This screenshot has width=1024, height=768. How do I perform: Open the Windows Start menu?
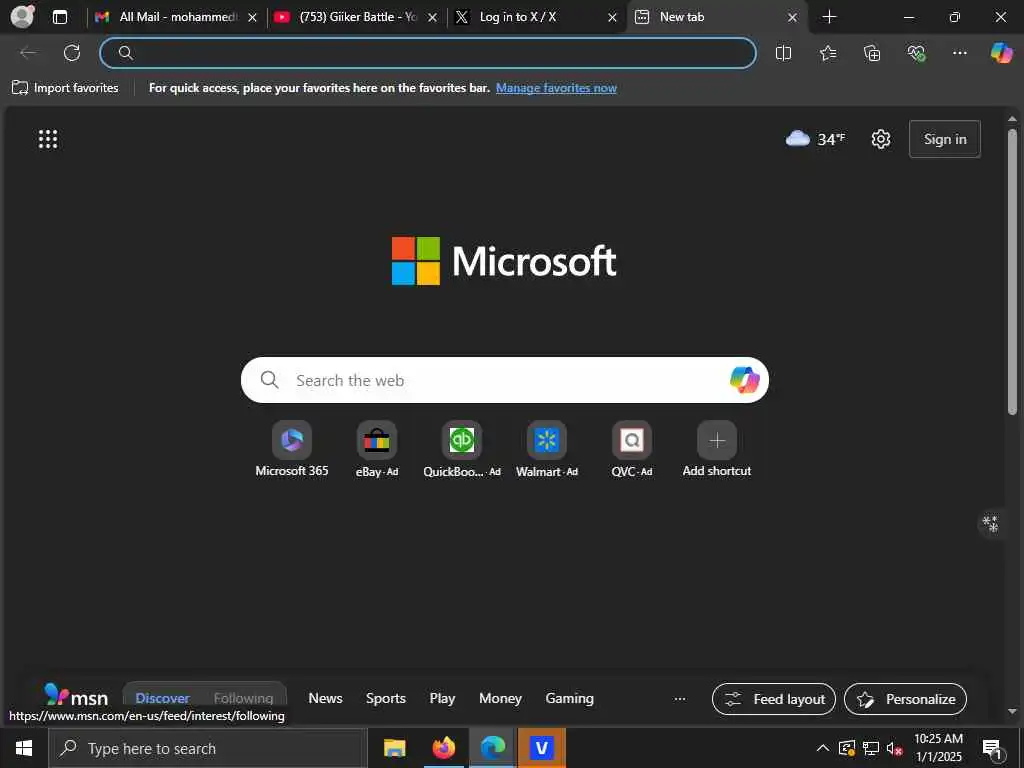point(24,748)
